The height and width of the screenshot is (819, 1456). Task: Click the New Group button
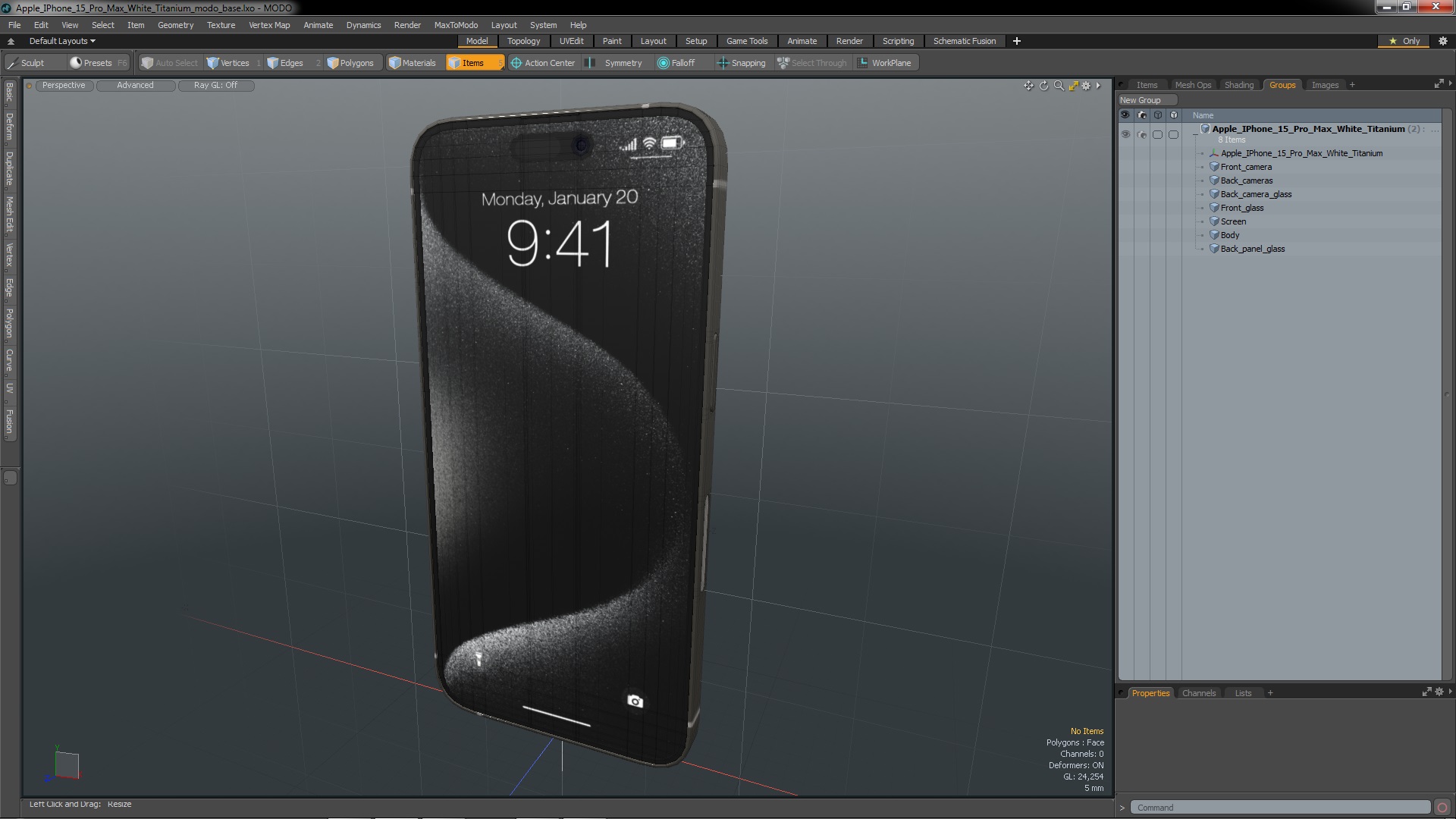click(x=1147, y=100)
